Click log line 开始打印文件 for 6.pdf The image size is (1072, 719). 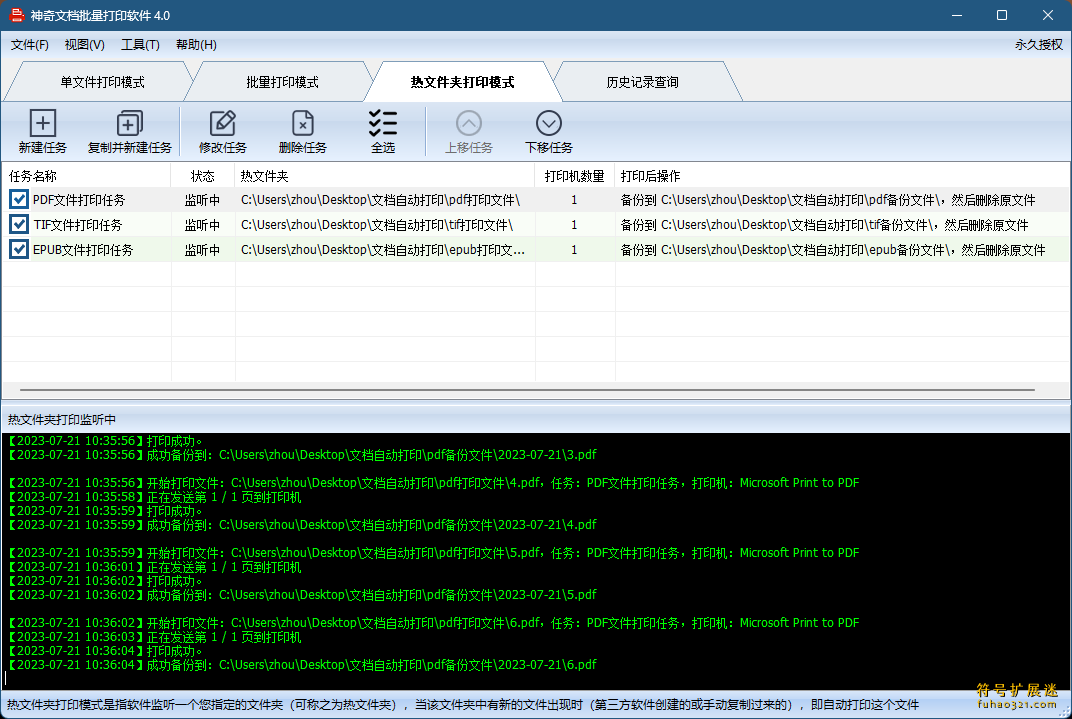coord(433,623)
